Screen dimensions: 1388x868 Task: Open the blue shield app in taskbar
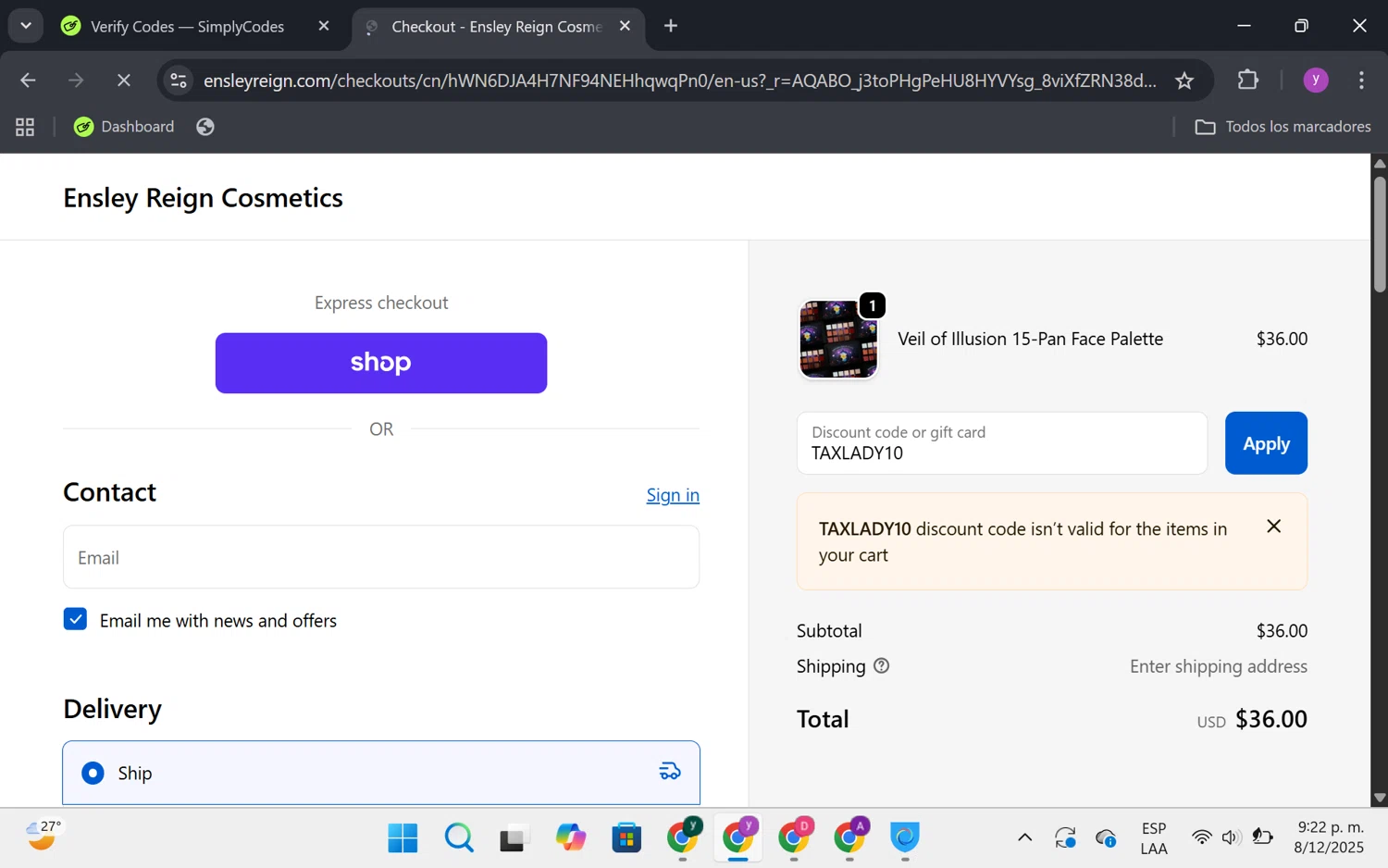point(905,838)
